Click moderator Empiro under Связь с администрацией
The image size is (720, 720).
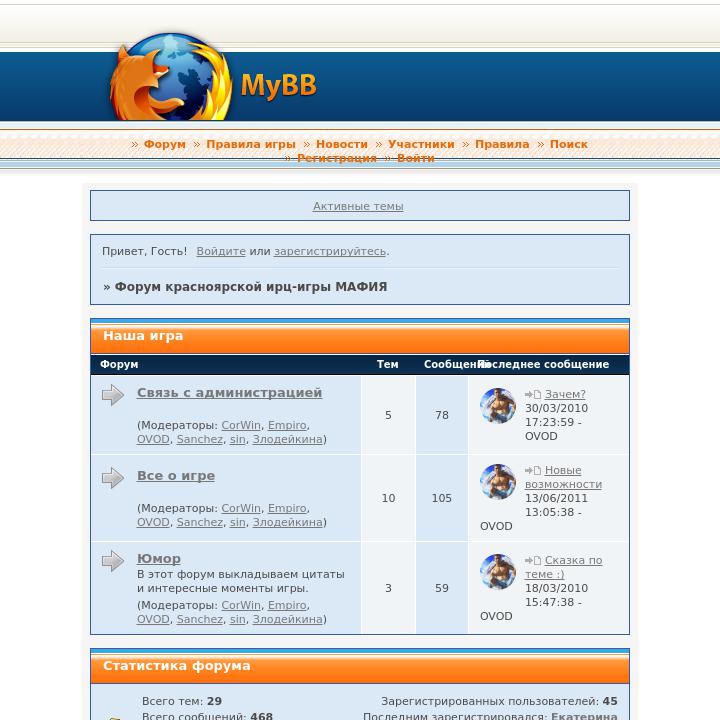[287, 425]
